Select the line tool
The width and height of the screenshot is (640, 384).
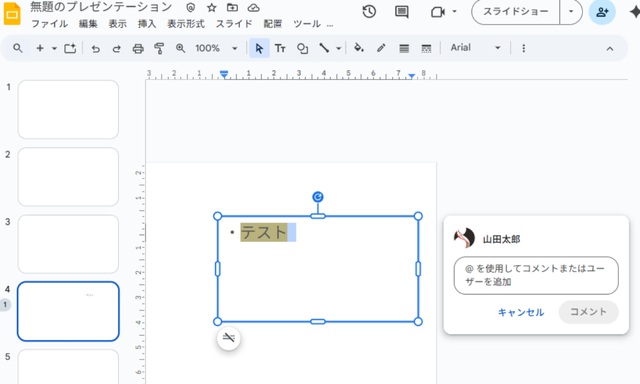(x=324, y=48)
